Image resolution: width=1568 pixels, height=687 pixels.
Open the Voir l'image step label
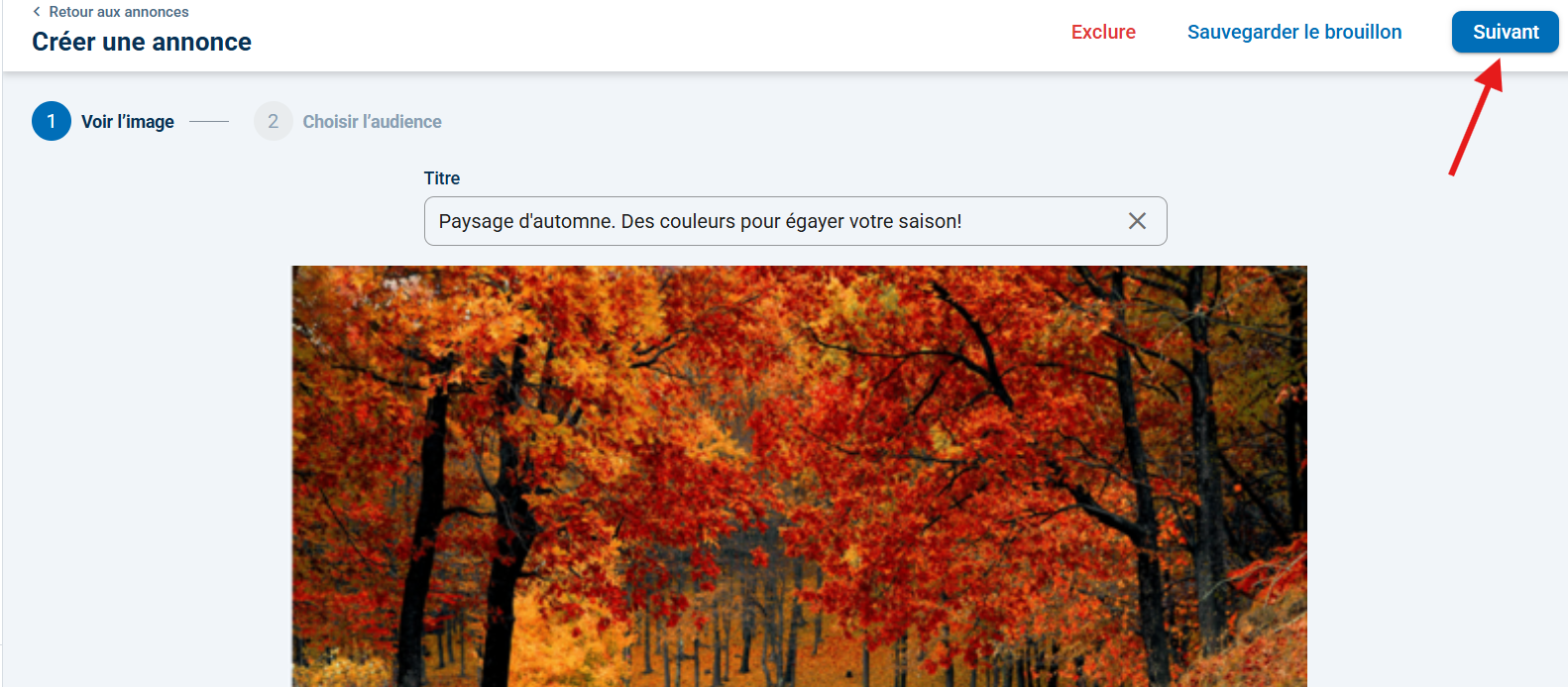128,122
